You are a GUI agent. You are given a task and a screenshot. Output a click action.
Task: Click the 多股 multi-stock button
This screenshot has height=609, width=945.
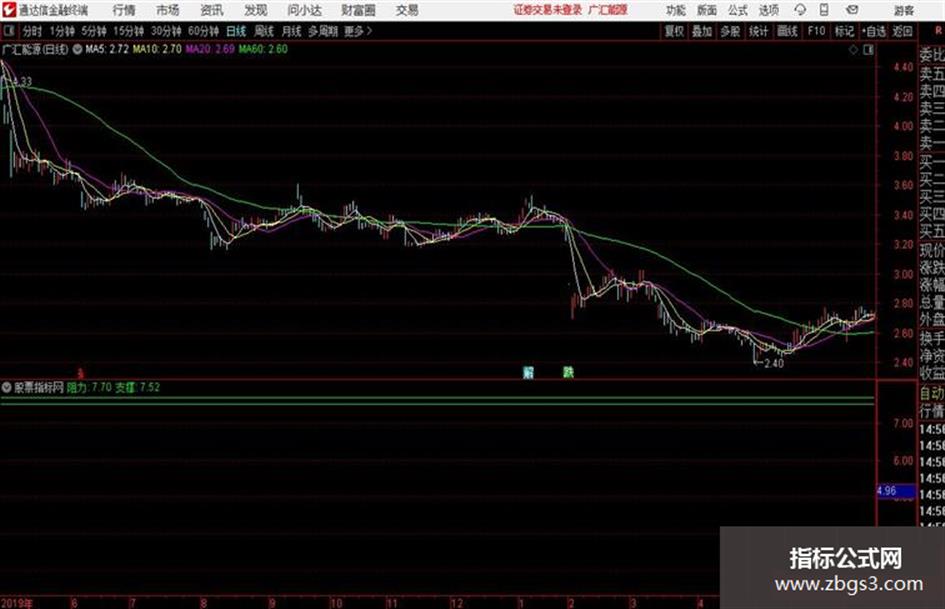click(x=730, y=31)
